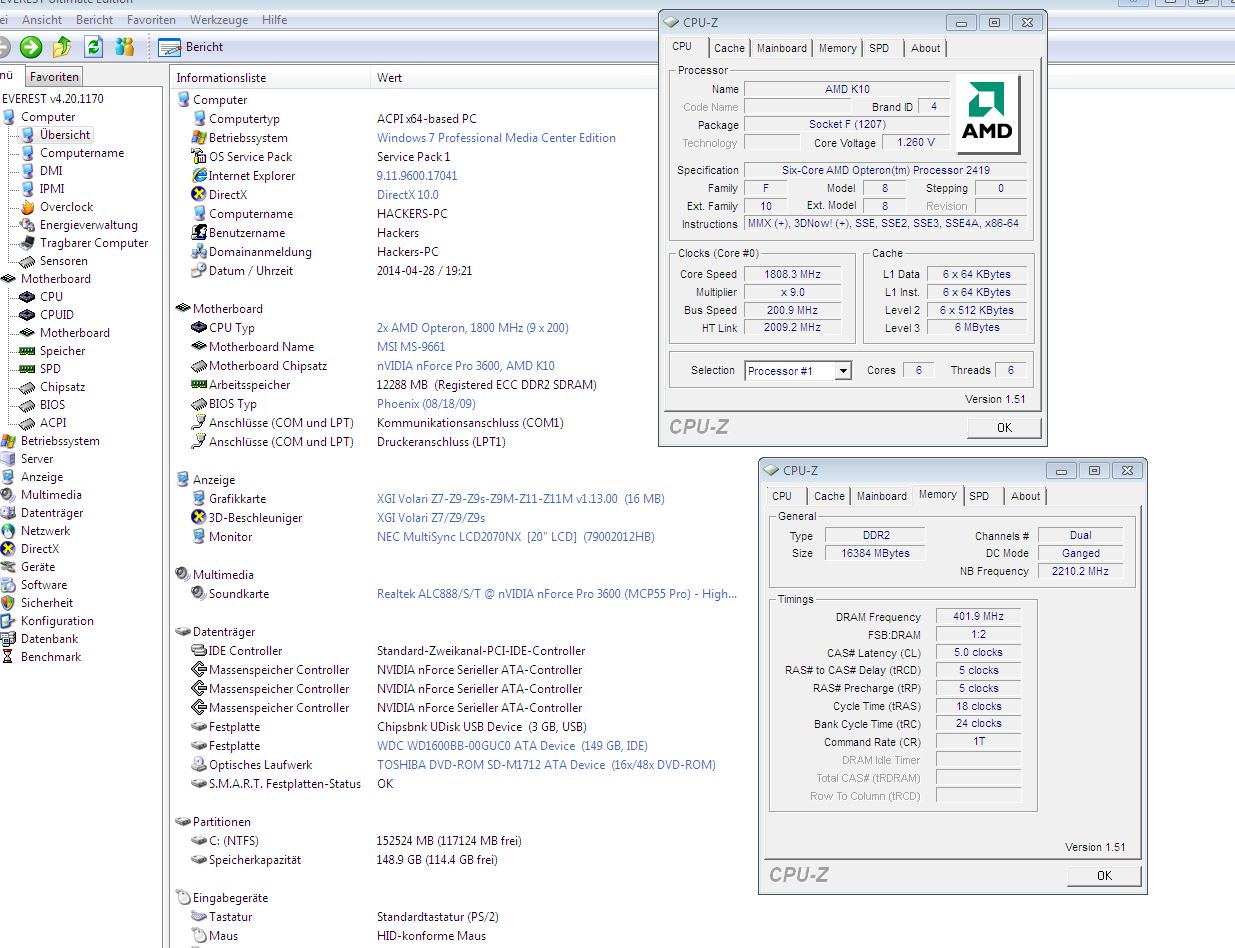Click the two-people icon in toolbar
The width and height of the screenshot is (1235, 948).
pyautogui.click(x=124, y=47)
